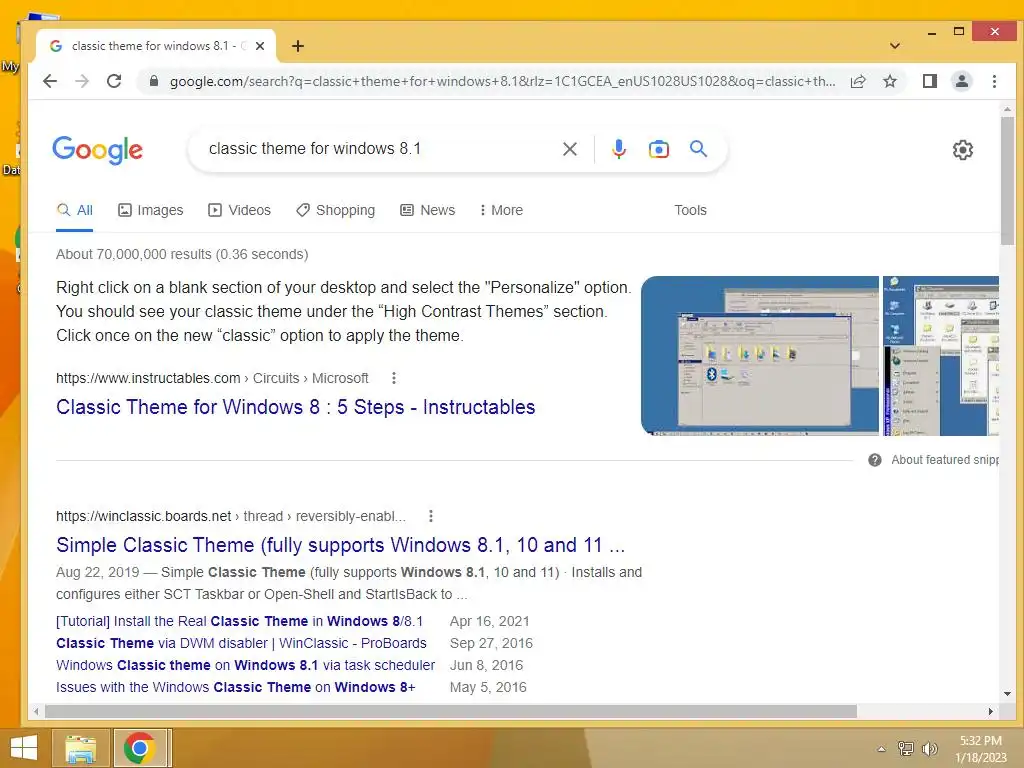Switch to Images results tab

pos(150,210)
